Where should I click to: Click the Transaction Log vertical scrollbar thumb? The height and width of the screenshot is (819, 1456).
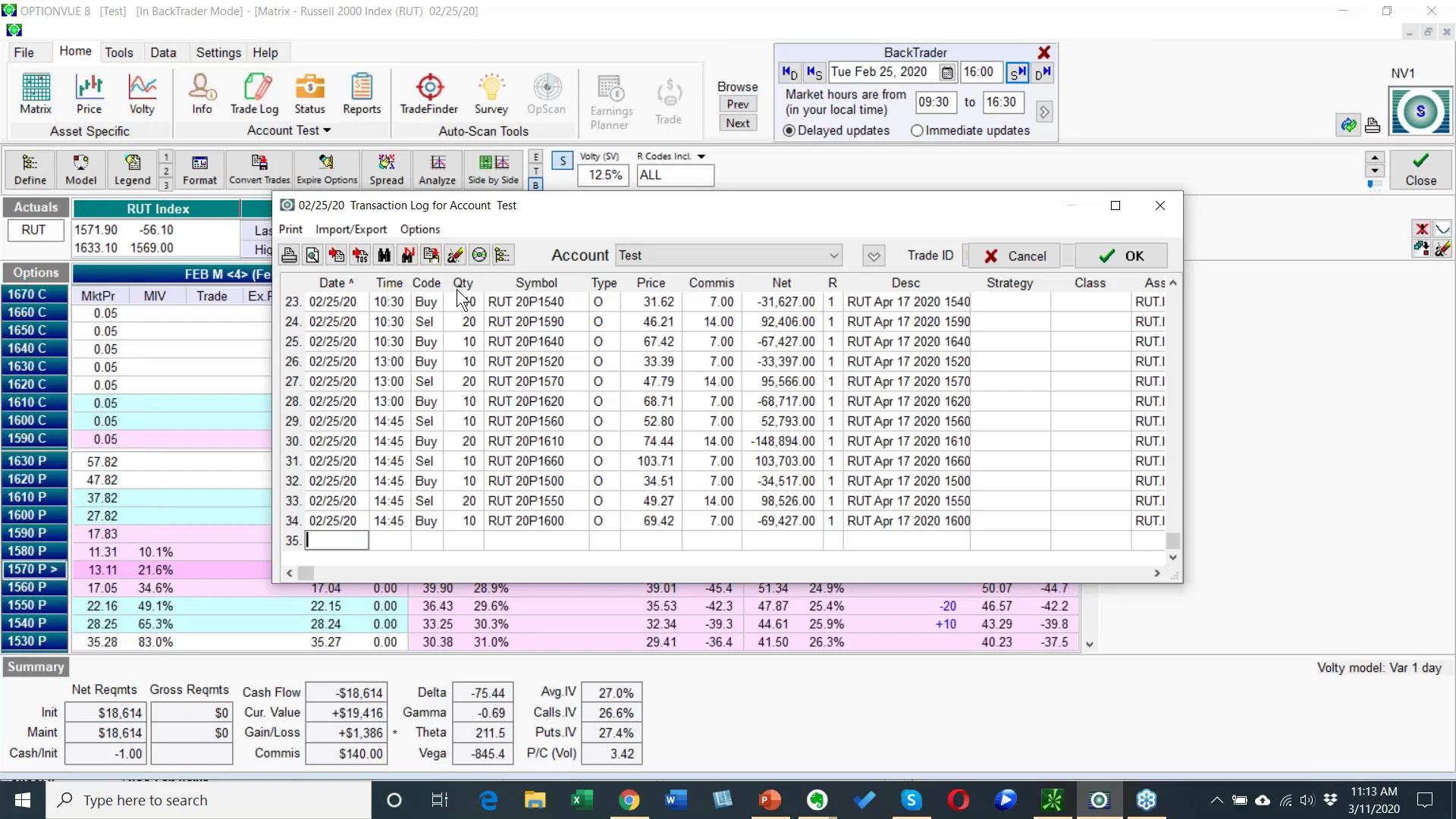coord(1173,541)
